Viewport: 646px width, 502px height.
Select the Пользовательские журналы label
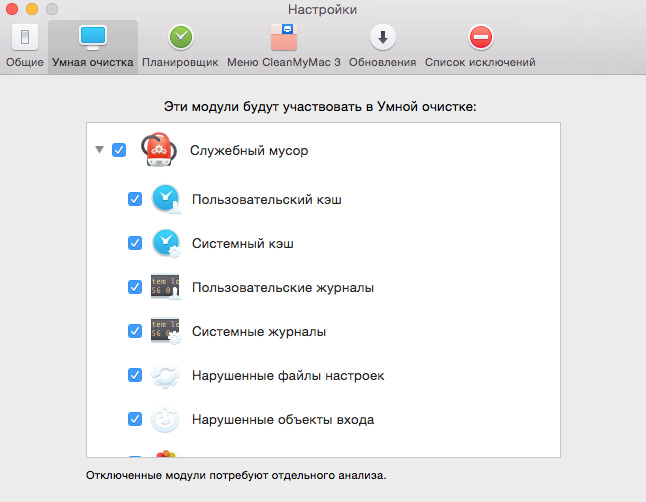coord(283,287)
